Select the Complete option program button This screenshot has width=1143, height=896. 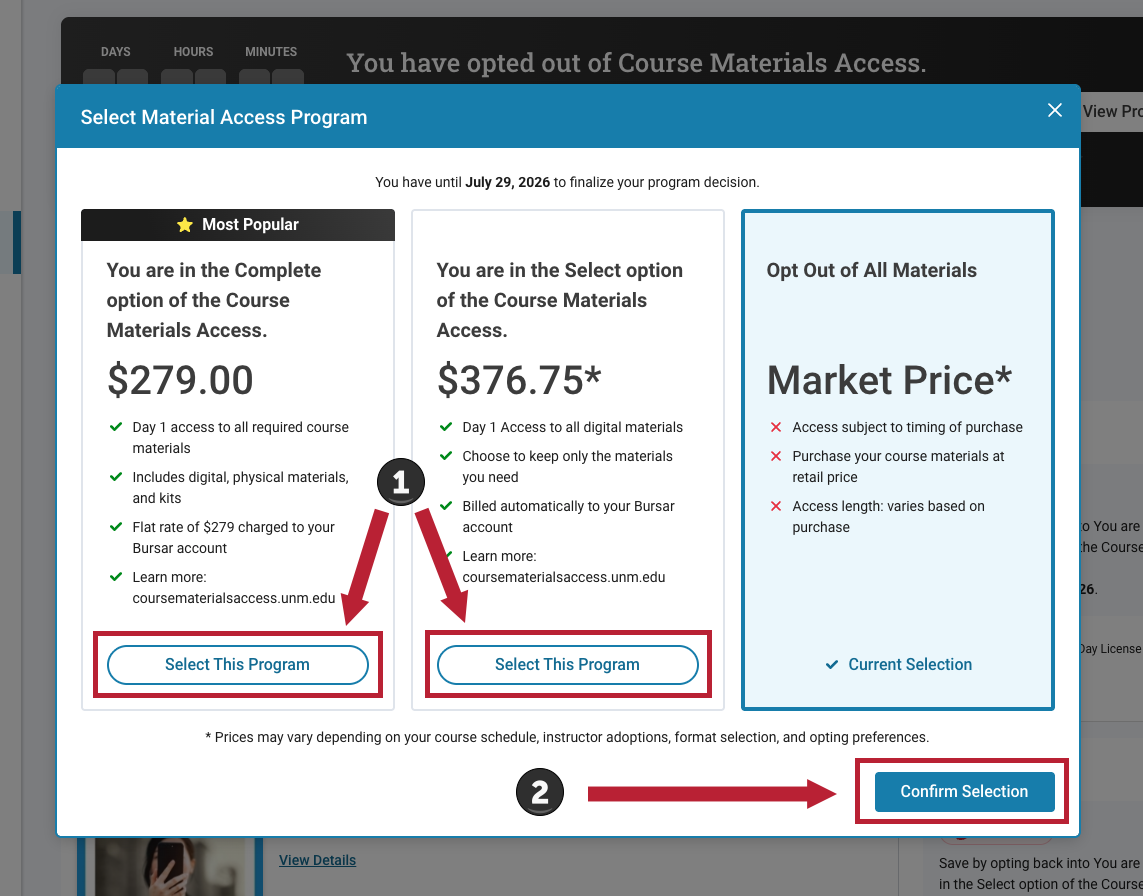238,664
